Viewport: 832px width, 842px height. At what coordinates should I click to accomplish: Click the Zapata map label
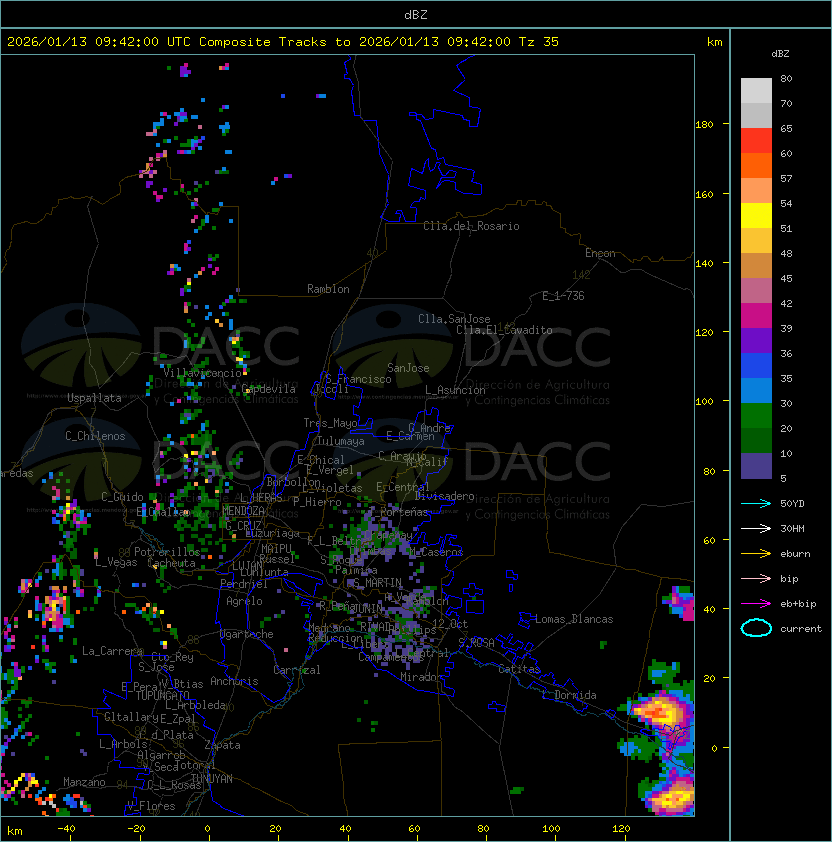(x=222, y=745)
